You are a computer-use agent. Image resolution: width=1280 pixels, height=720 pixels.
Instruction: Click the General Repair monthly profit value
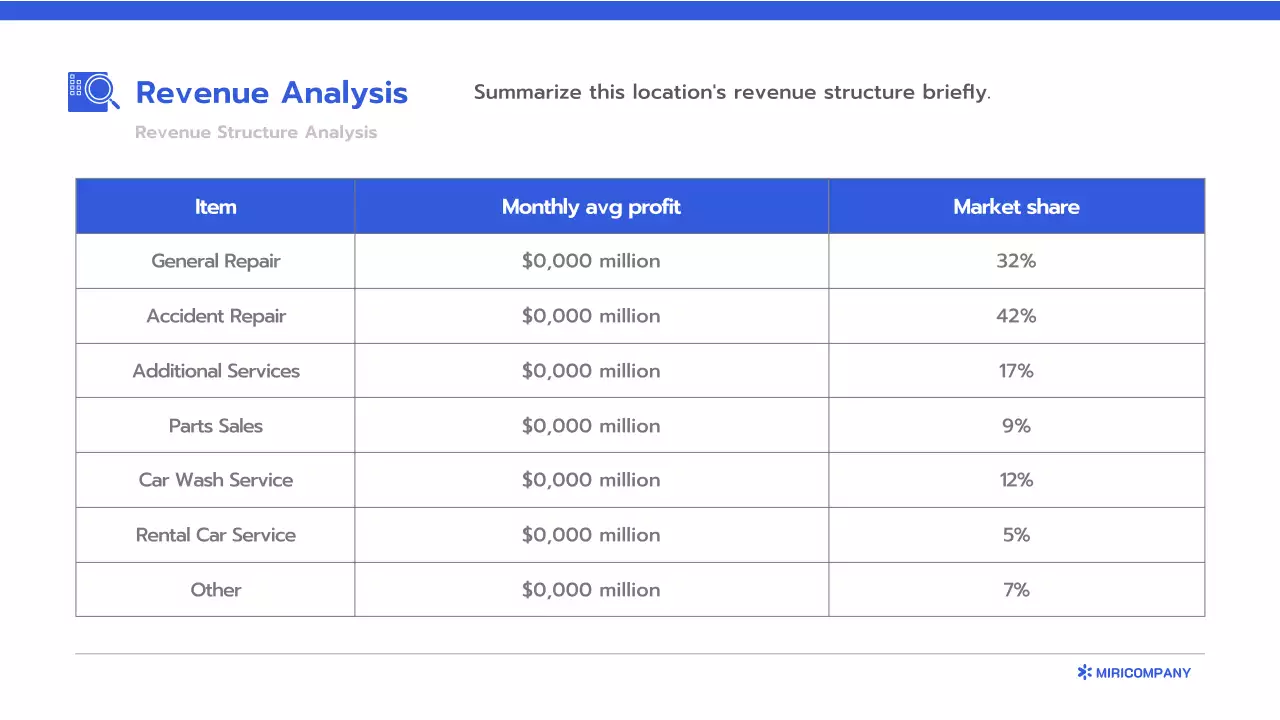coord(590,261)
